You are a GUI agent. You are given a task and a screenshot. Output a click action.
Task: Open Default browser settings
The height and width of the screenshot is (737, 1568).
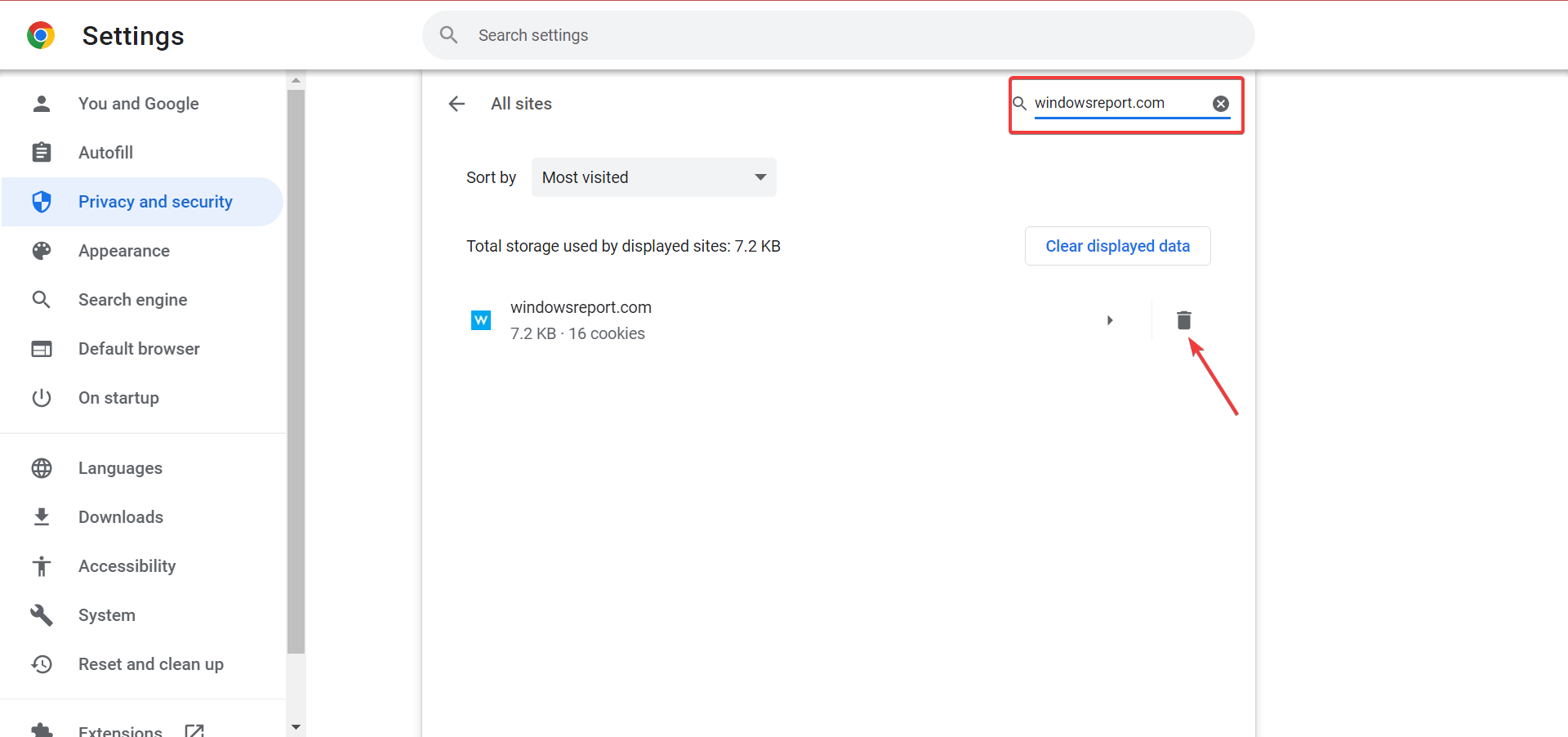pyautogui.click(x=142, y=349)
